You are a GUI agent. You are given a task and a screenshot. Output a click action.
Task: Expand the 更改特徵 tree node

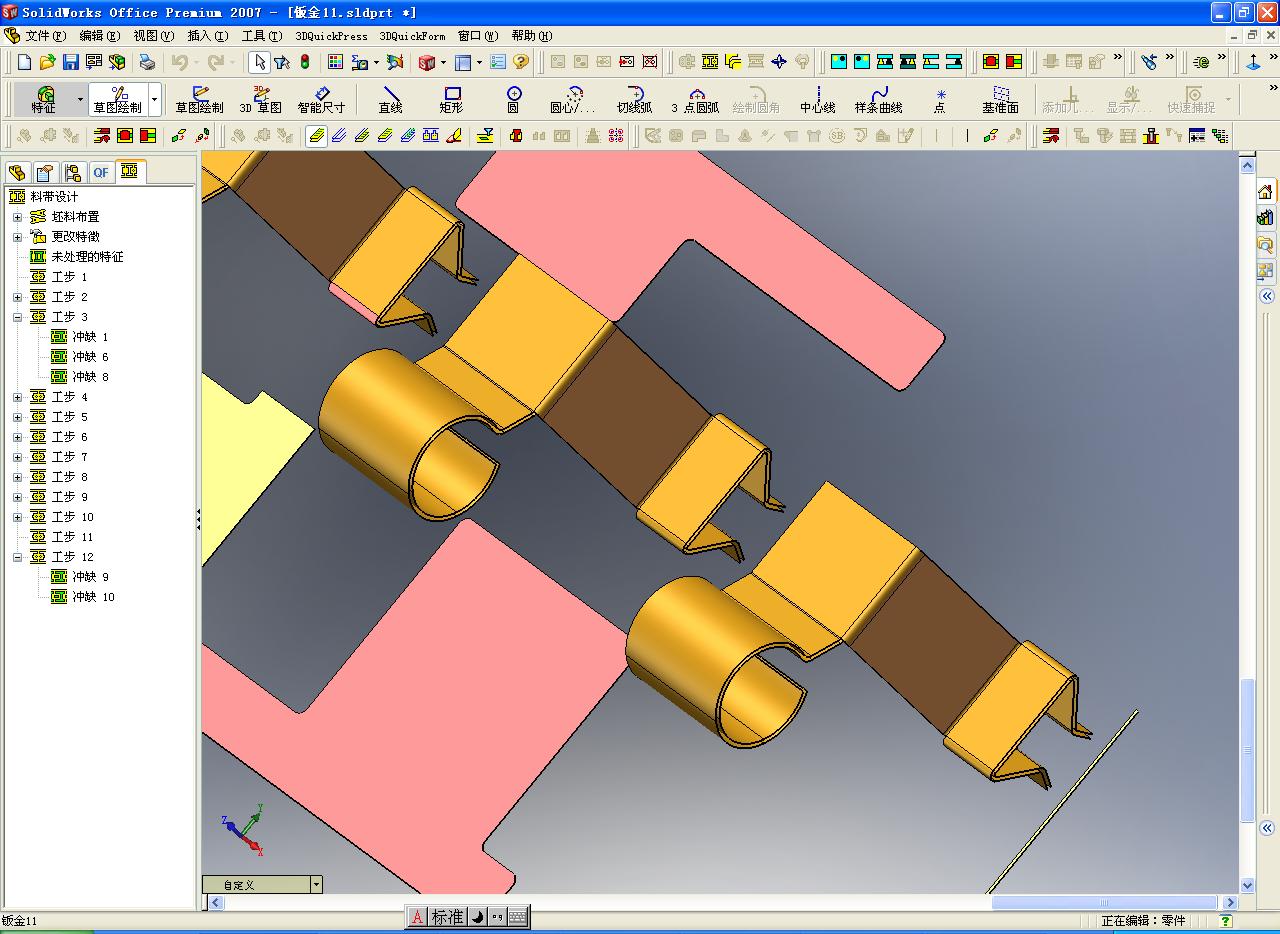17,237
